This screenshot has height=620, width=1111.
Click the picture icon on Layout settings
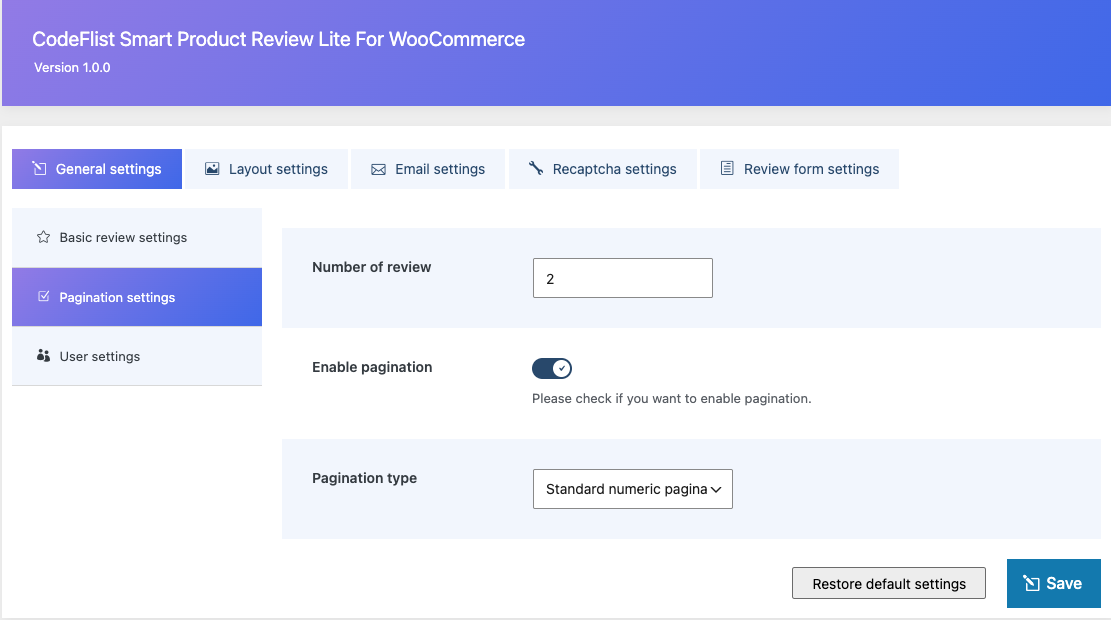(212, 169)
